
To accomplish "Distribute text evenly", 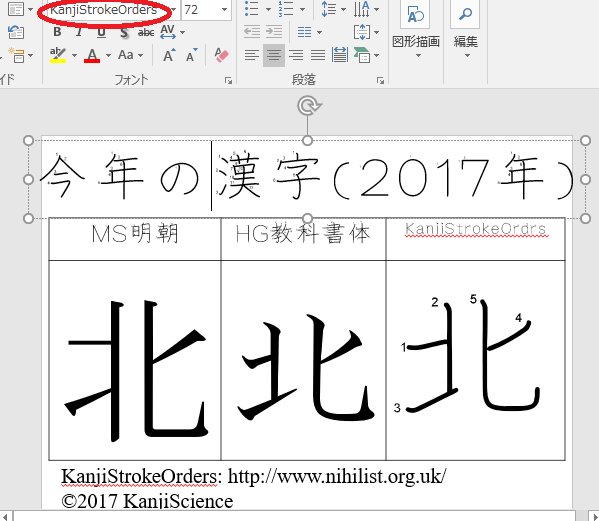I will tap(340, 55).
